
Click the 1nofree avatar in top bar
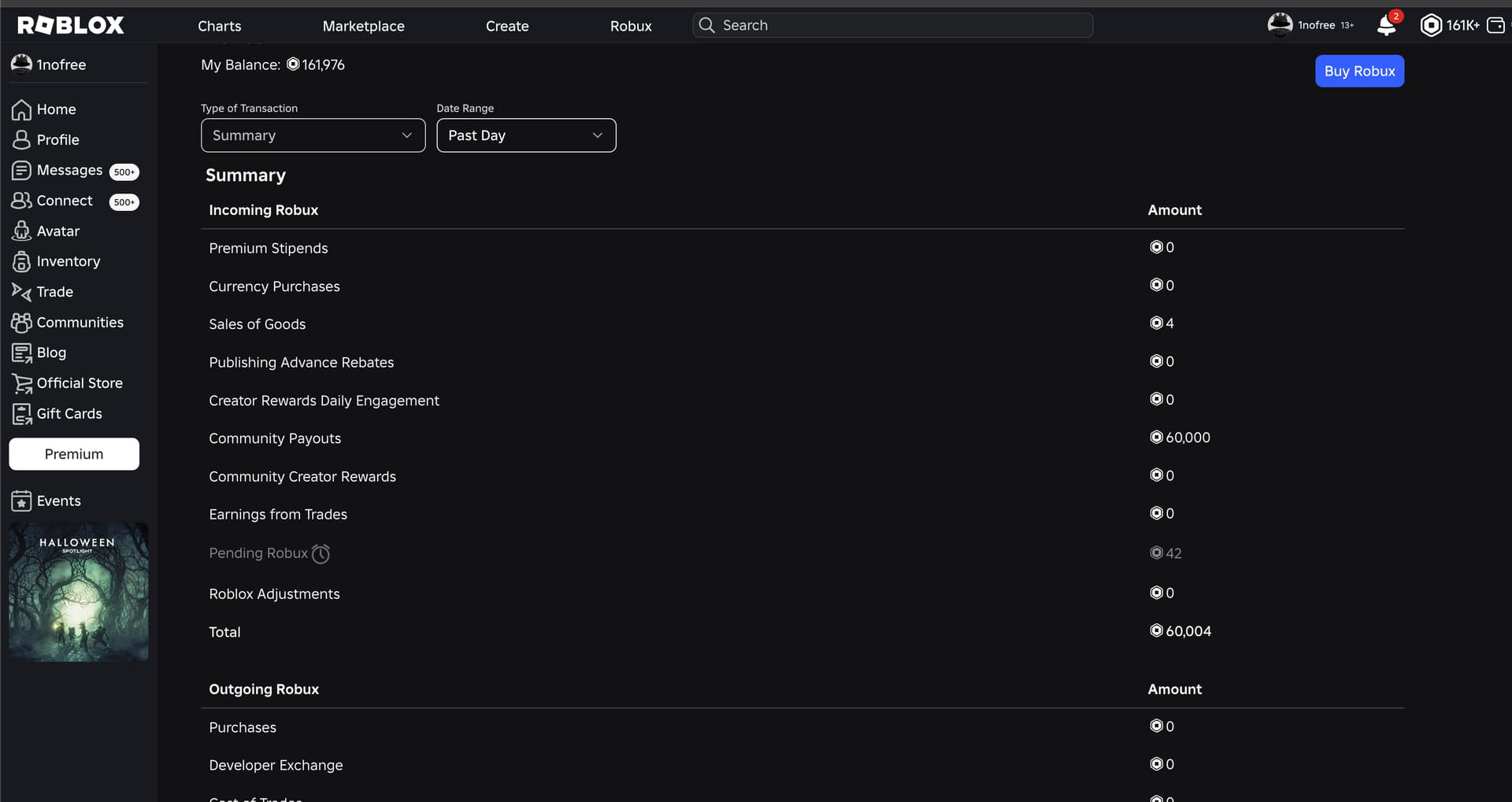[1280, 24]
